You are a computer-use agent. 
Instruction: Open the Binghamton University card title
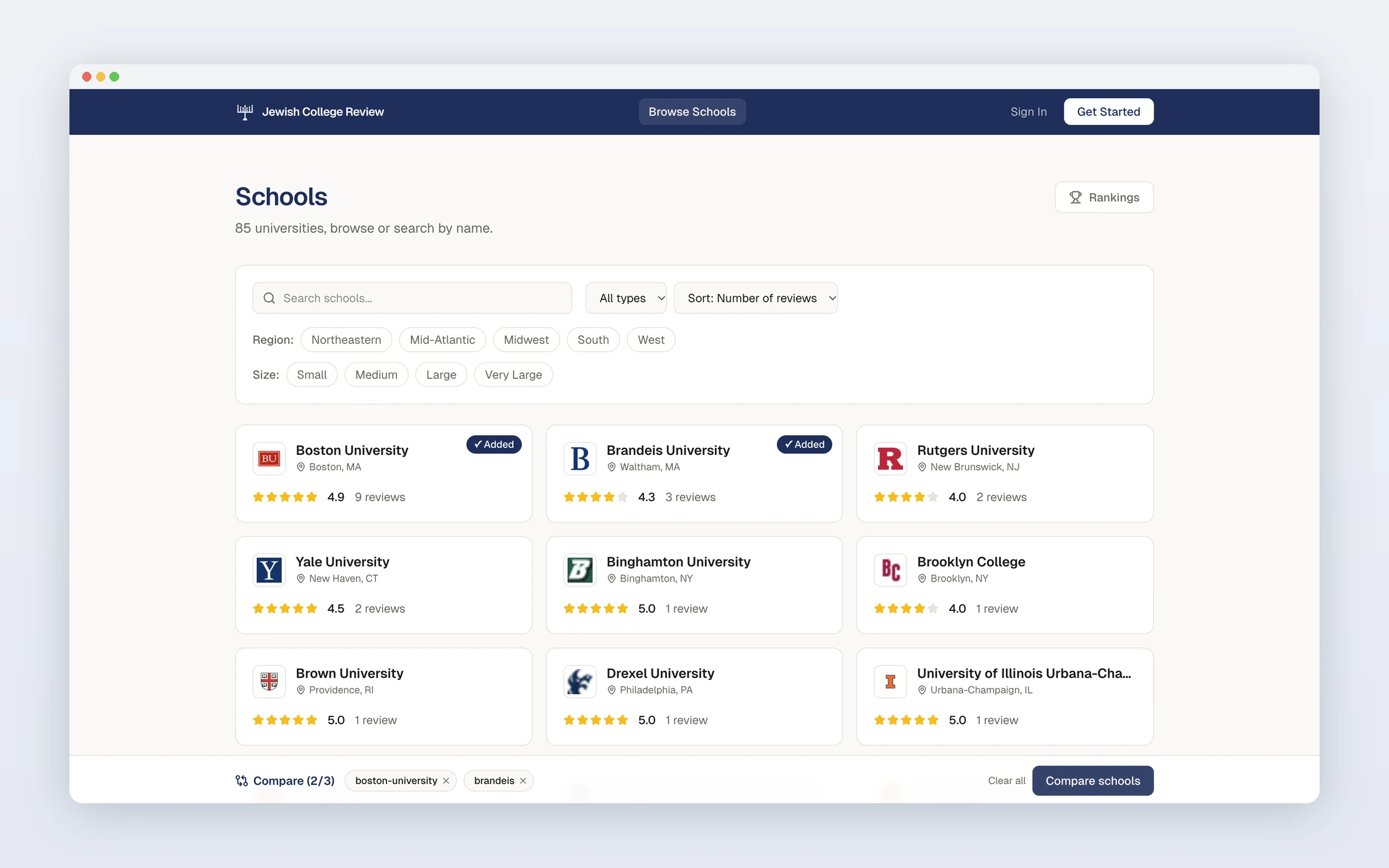click(678, 562)
